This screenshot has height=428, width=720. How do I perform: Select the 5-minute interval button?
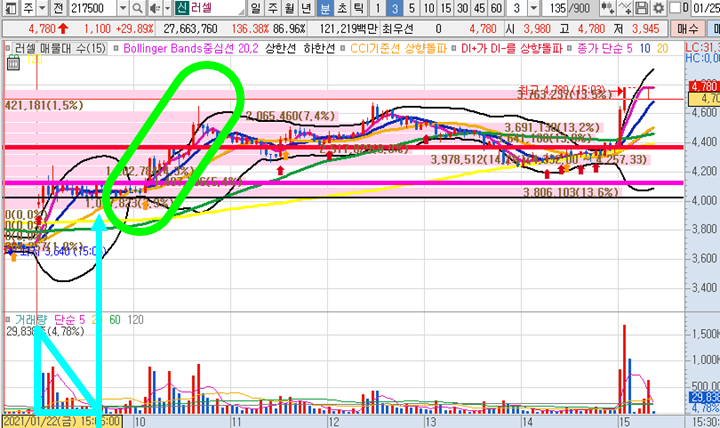pos(411,8)
